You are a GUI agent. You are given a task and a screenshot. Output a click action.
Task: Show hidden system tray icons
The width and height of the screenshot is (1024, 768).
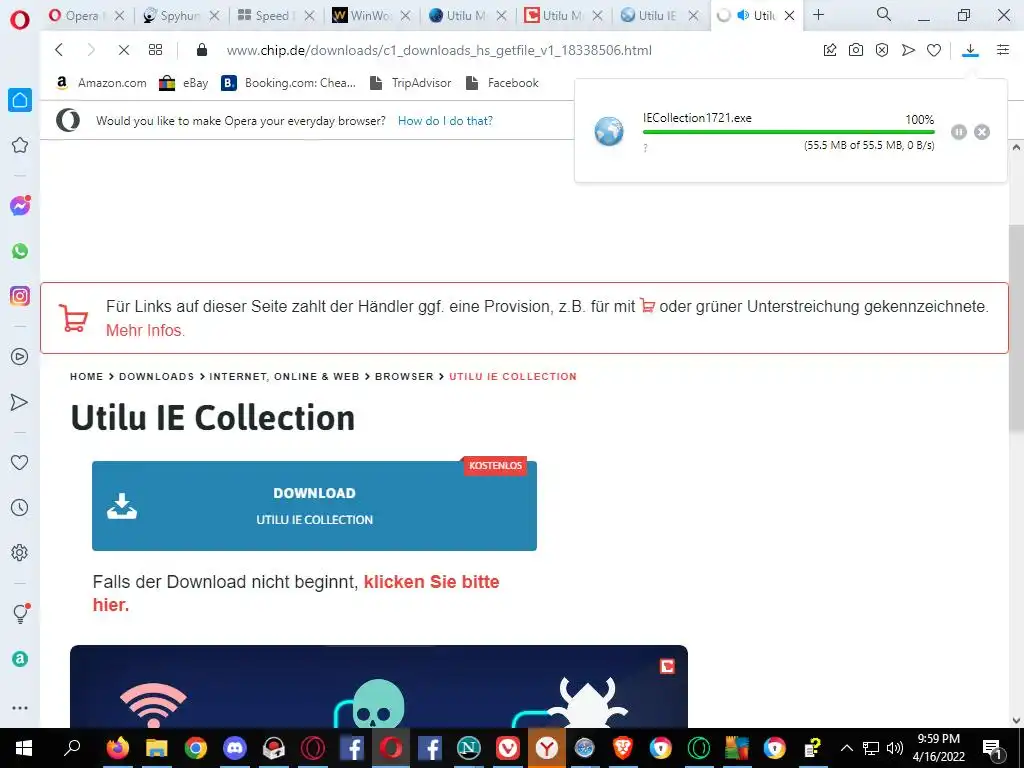[846, 748]
